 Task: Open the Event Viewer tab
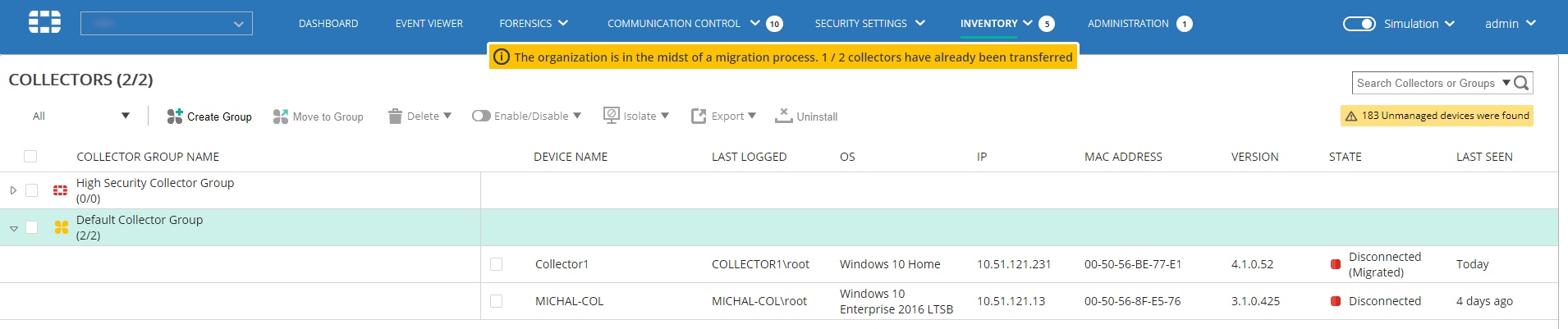pos(429,24)
